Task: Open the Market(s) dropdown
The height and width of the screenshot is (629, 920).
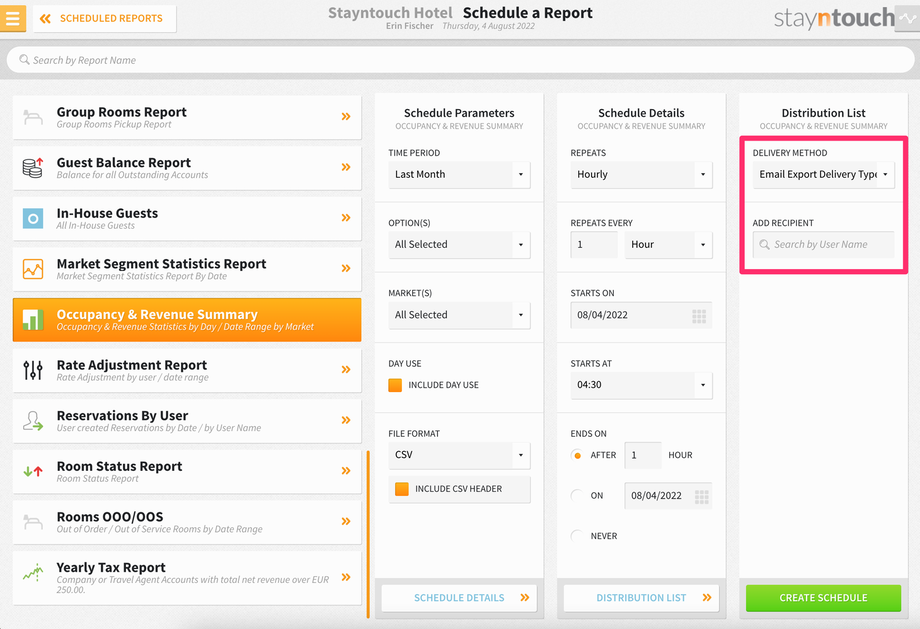Action: [x=459, y=315]
